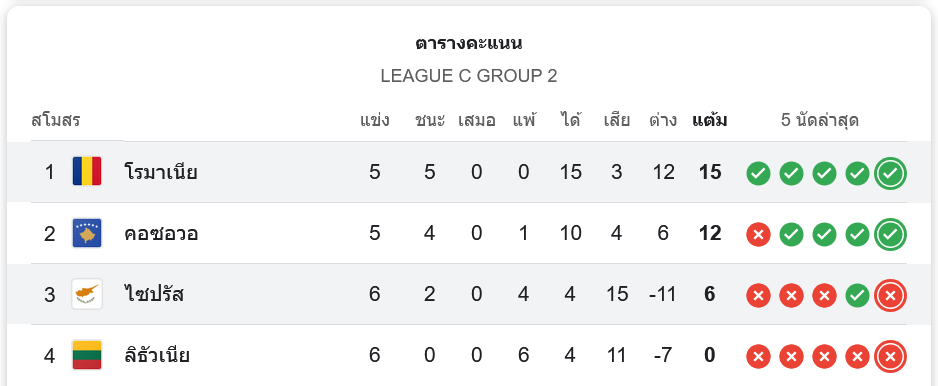938x386 pixels.
Task: Open the โรมาเนีย team link
Action: click(x=161, y=172)
